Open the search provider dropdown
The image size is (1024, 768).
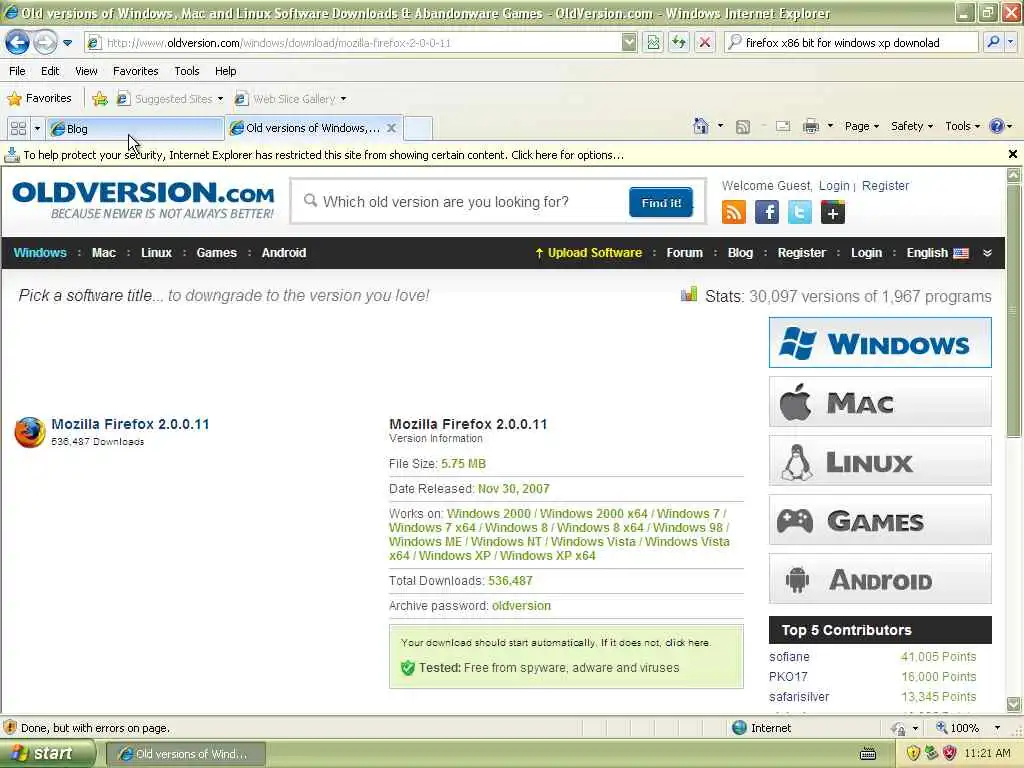[1011, 43]
